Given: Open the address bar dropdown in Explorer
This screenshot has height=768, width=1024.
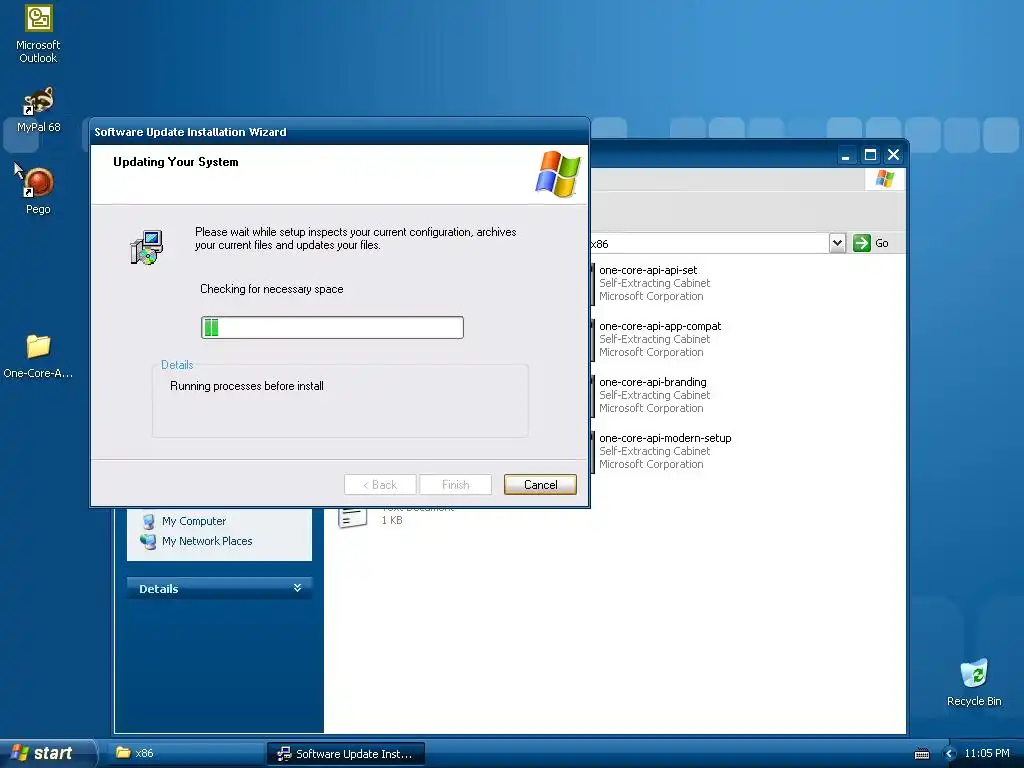Looking at the screenshot, I should 837,243.
